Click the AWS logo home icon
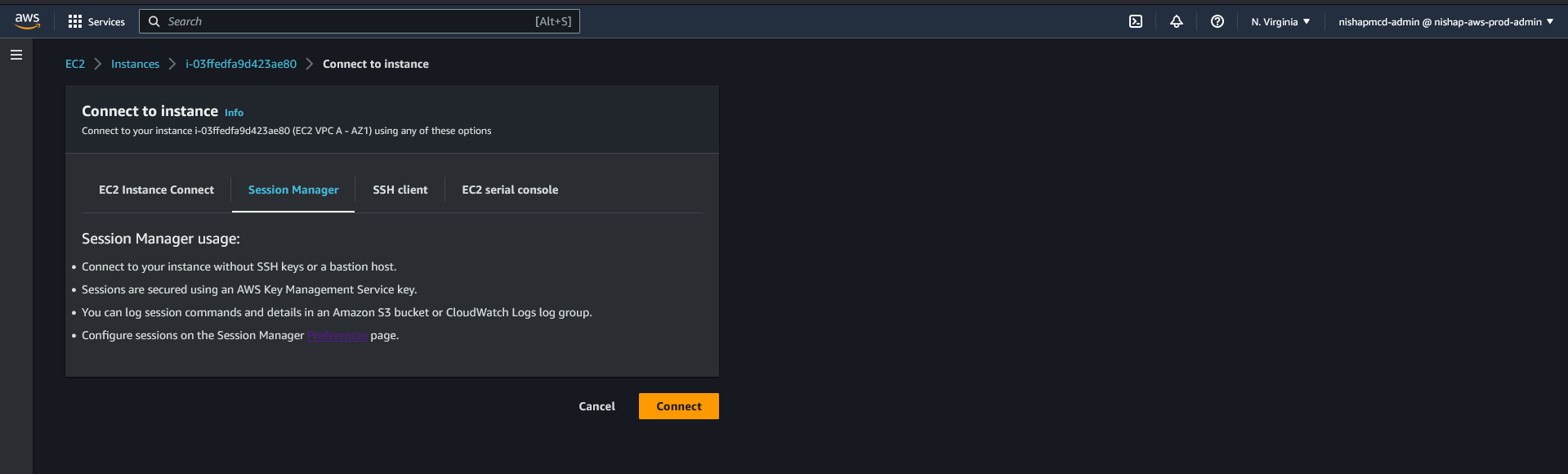 click(x=27, y=21)
